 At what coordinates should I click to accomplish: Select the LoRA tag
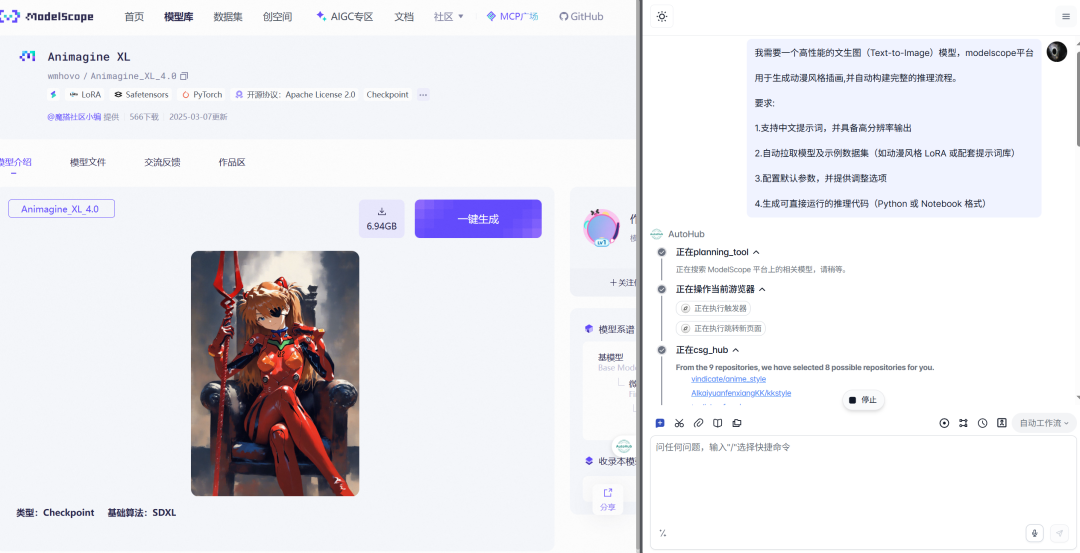click(85, 94)
